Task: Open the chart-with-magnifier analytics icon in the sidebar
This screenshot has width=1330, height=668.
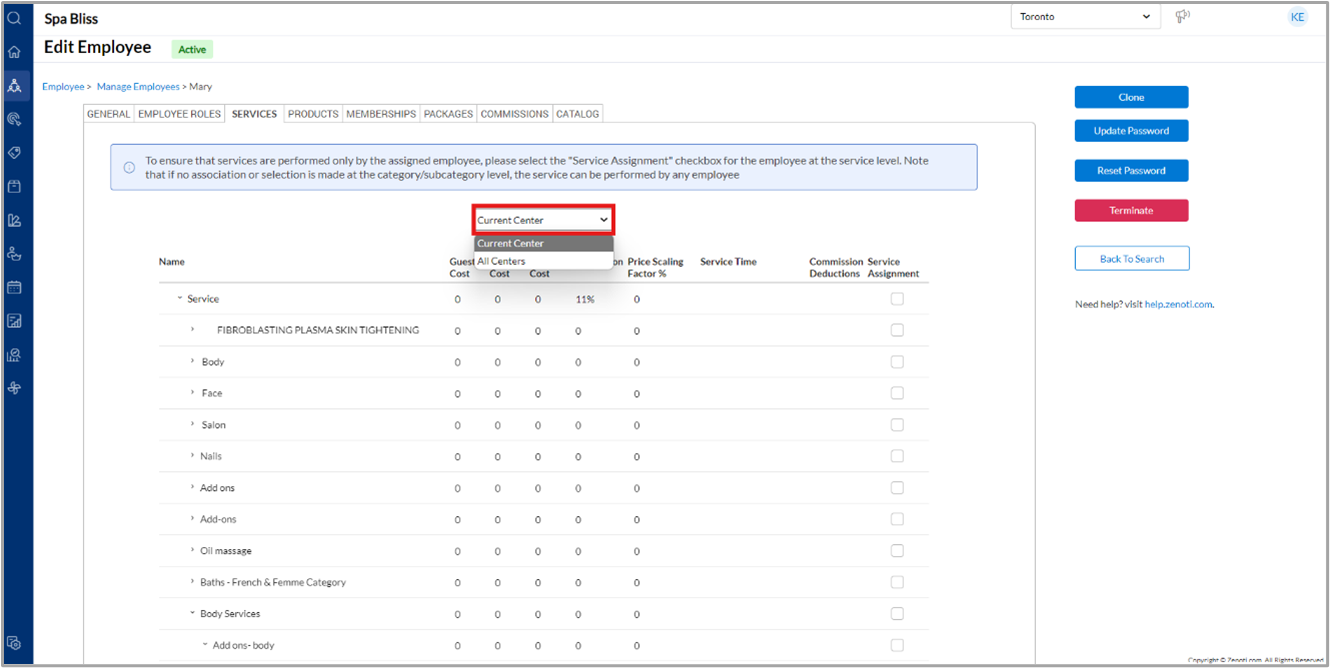Action: [14, 355]
